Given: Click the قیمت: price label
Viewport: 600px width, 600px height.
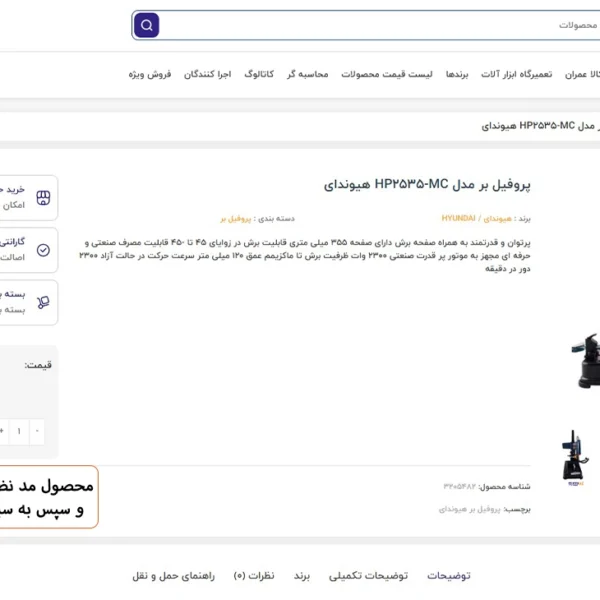Looking at the screenshot, I should (38, 365).
